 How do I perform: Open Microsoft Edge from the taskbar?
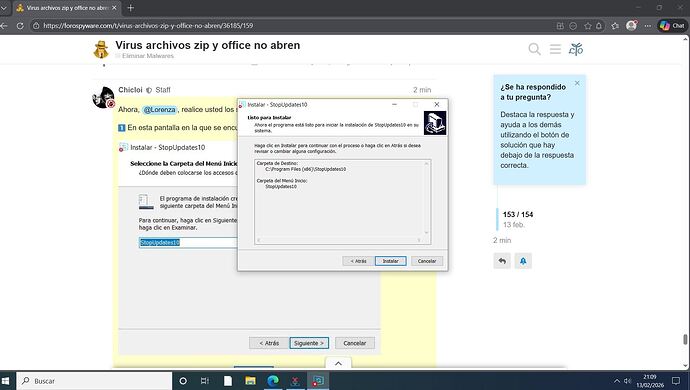273,381
